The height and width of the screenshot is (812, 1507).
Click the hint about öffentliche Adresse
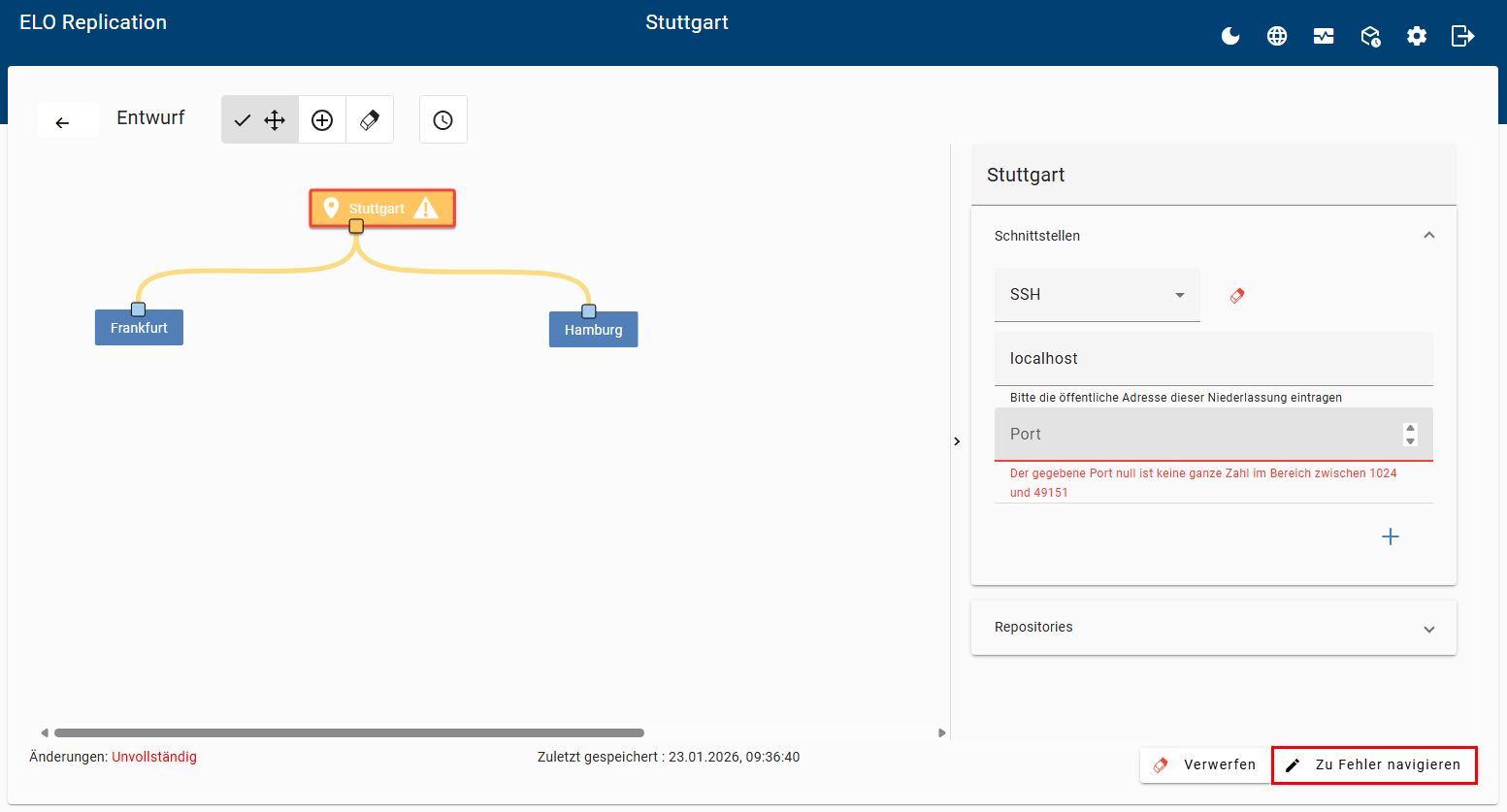tap(1176, 398)
